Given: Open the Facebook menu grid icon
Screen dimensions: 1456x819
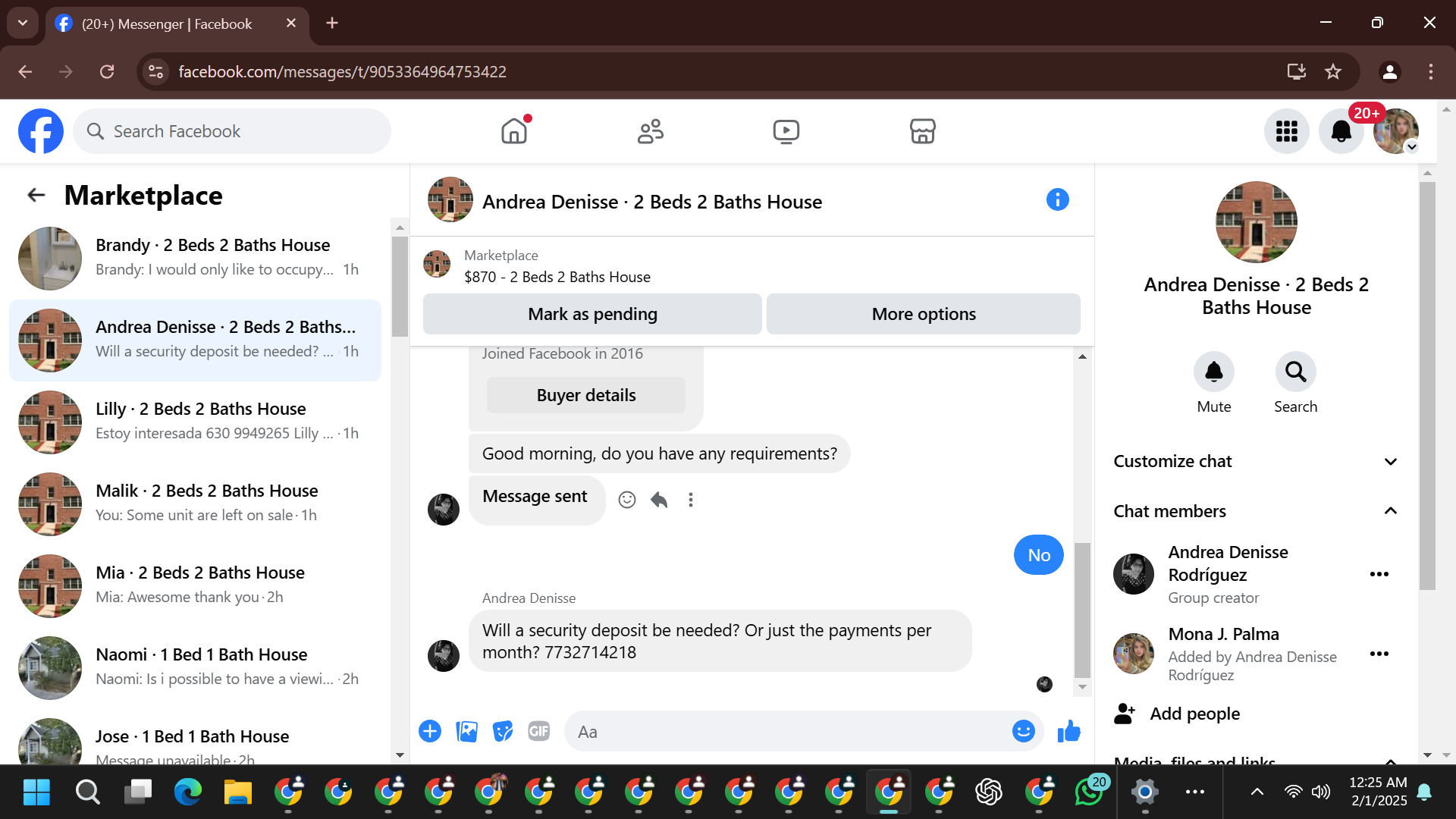Looking at the screenshot, I should (x=1287, y=131).
